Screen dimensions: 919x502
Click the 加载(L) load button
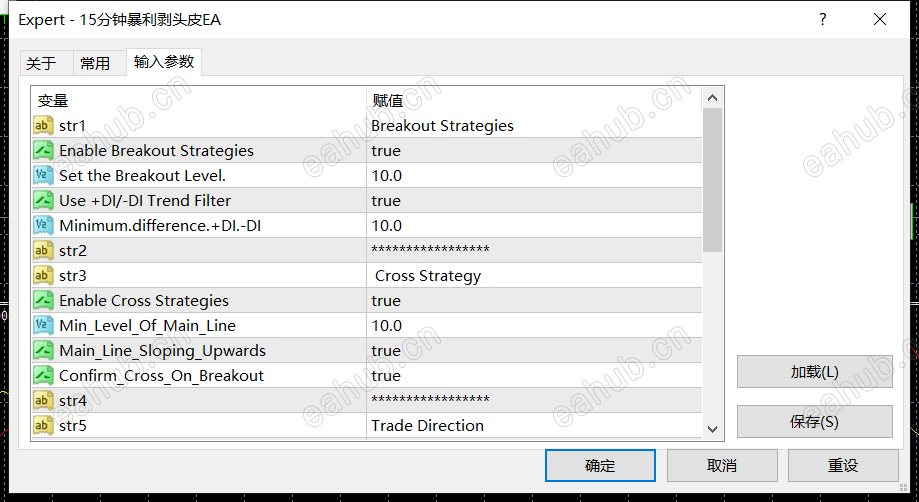pos(815,371)
